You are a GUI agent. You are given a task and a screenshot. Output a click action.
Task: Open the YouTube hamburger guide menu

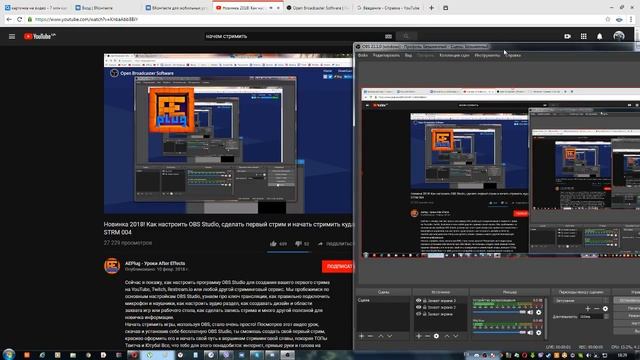(x=12, y=36)
